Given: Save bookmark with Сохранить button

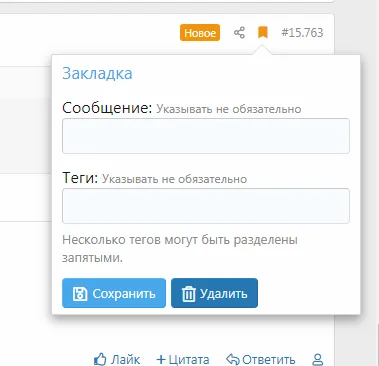Looking at the screenshot, I should coord(114,293).
